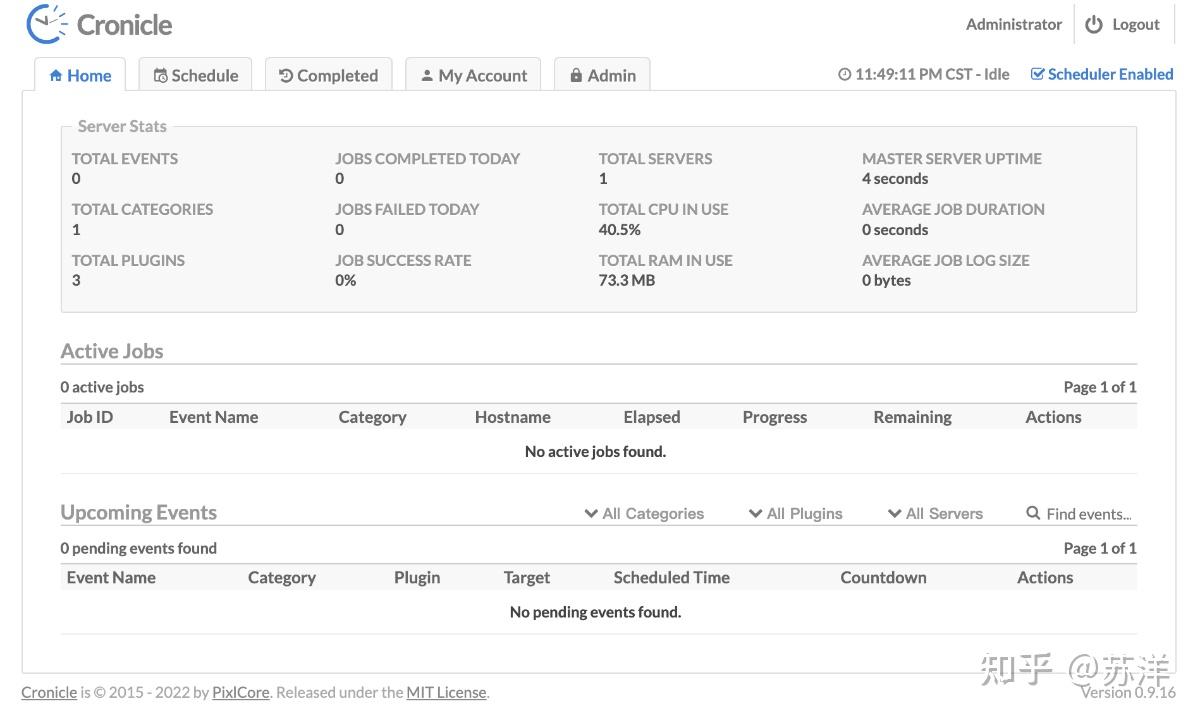Image resolution: width=1200 pixels, height=718 pixels.
Task: Expand the All Plugins filter
Action: pyautogui.click(x=796, y=513)
